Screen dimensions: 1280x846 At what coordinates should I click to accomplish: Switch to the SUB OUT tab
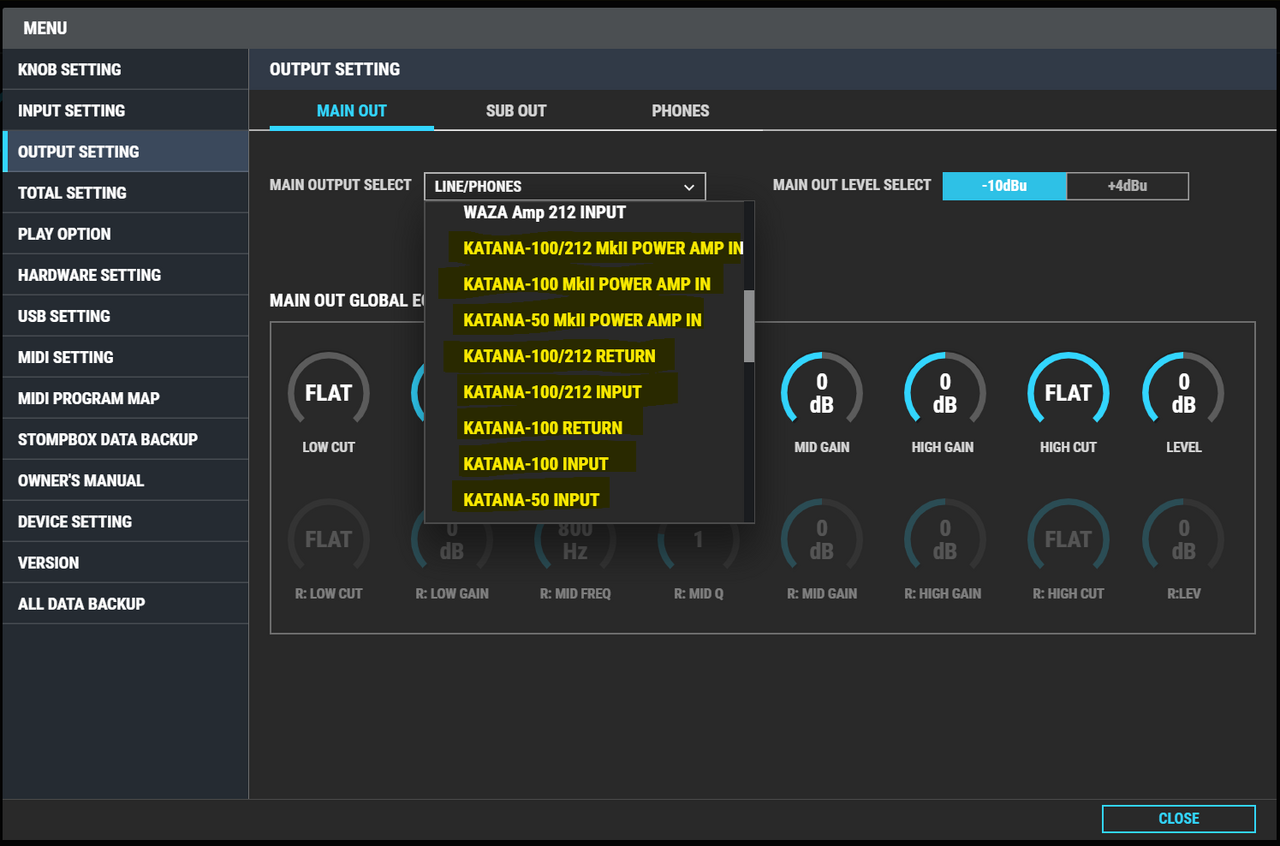516,111
